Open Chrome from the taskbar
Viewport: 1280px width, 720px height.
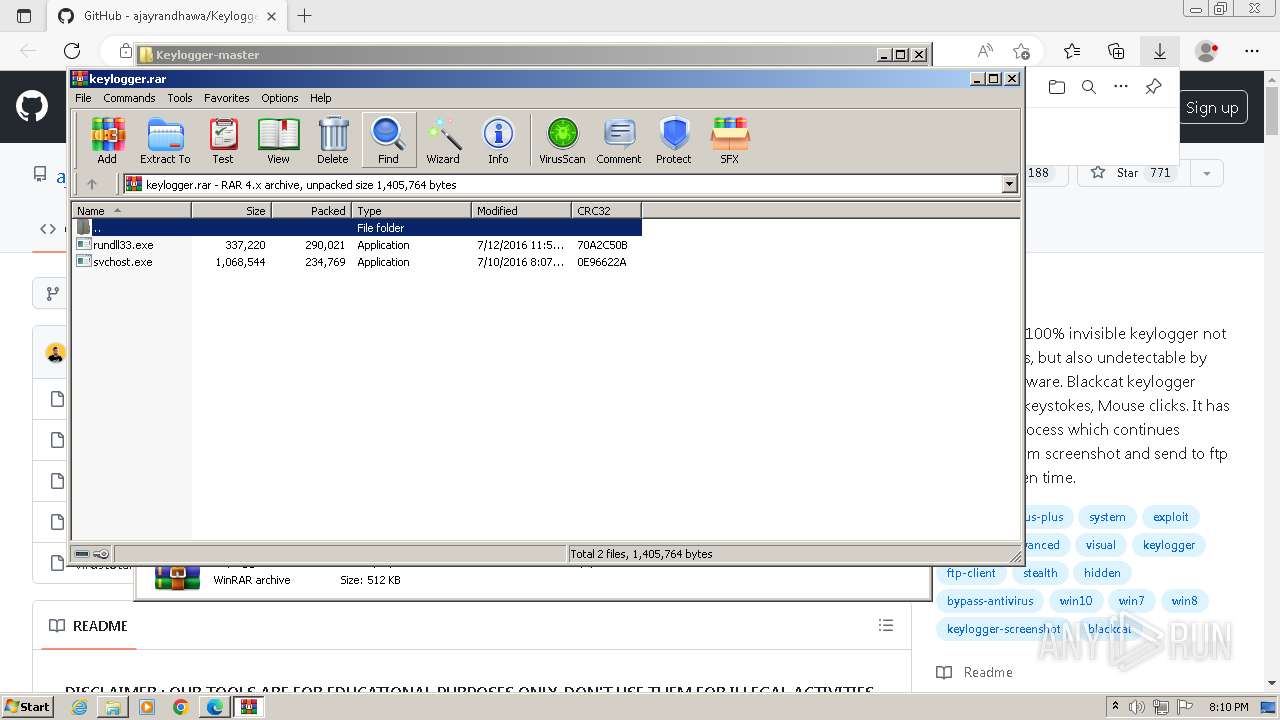pyautogui.click(x=180, y=707)
